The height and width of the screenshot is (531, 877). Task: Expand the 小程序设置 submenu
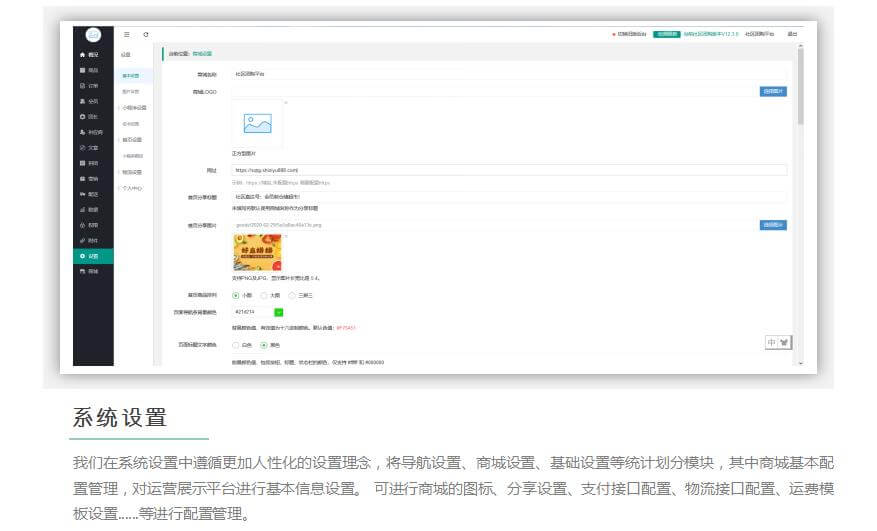pos(133,107)
